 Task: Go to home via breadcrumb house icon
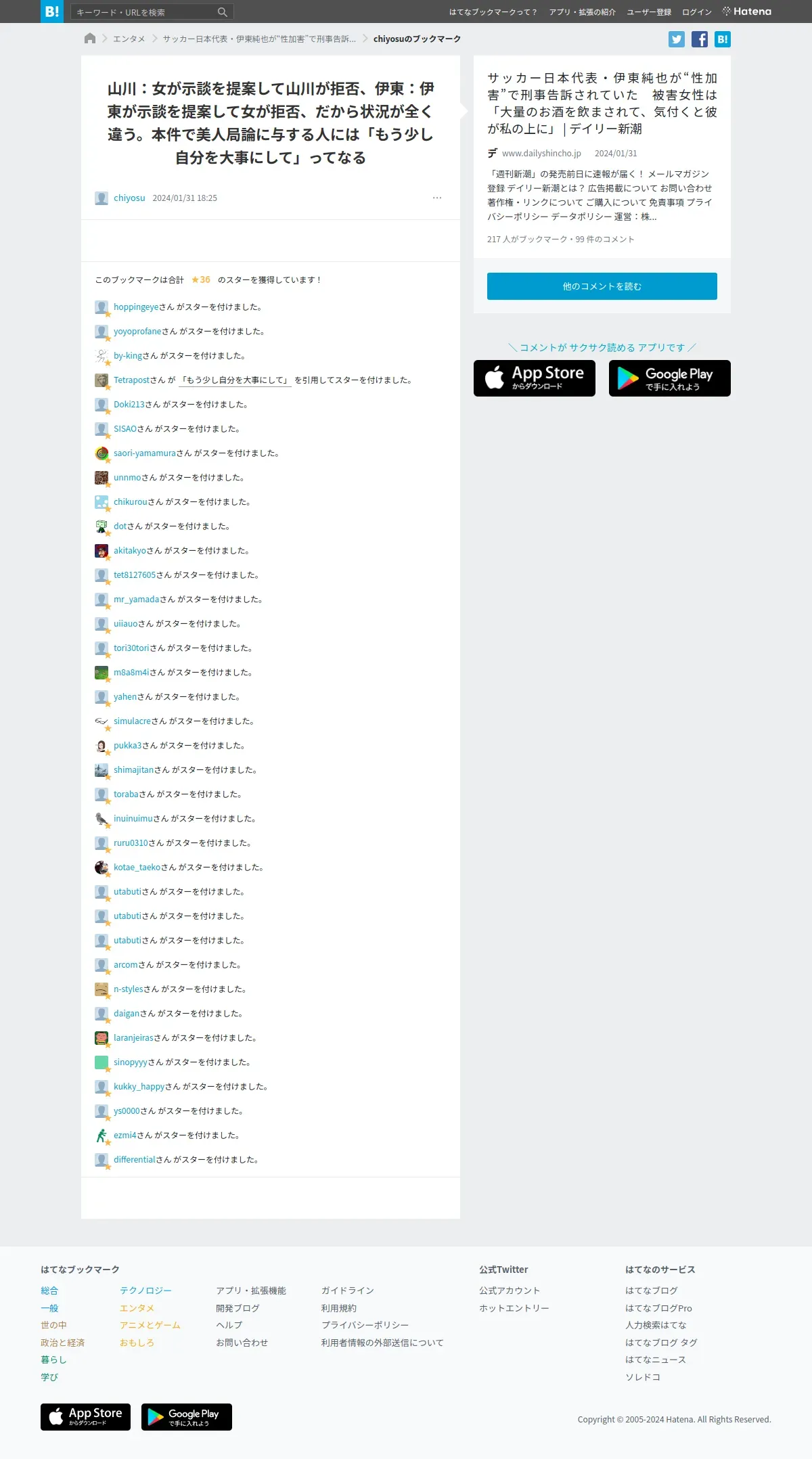90,39
